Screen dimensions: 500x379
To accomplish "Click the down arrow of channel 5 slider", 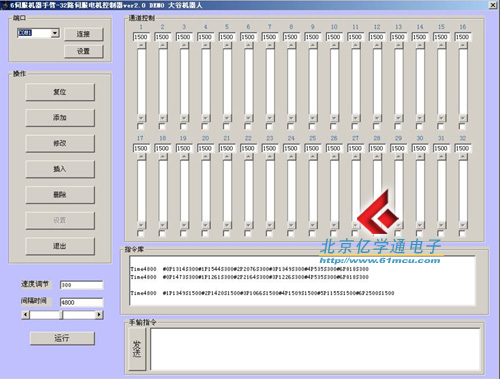I will [227, 118].
